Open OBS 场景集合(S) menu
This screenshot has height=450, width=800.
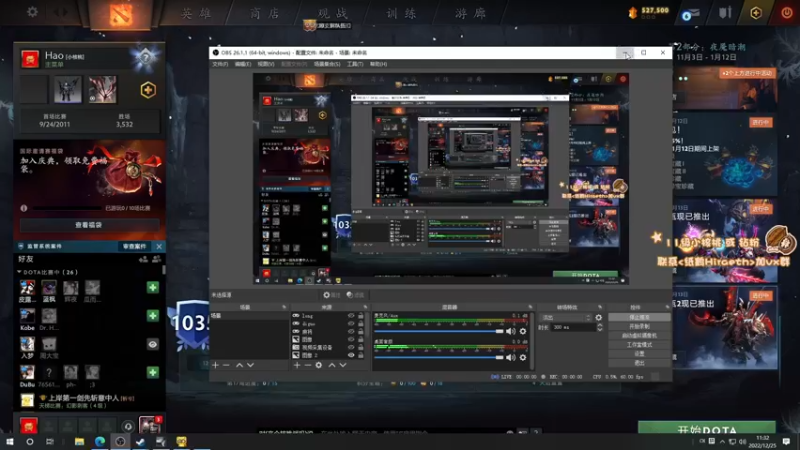tap(327, 64)
